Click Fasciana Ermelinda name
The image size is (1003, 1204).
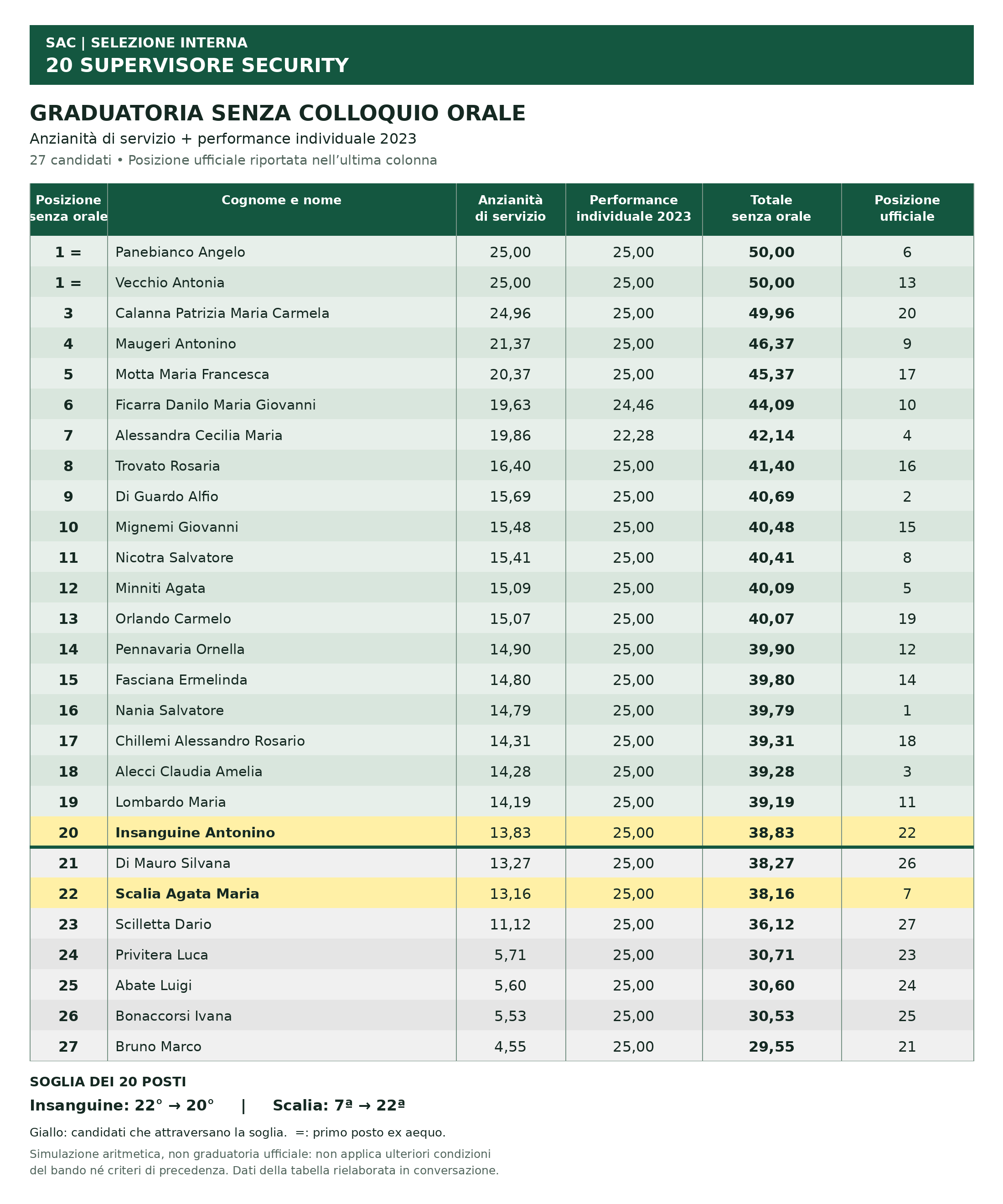pyautogui.click(x=181, y=680)
